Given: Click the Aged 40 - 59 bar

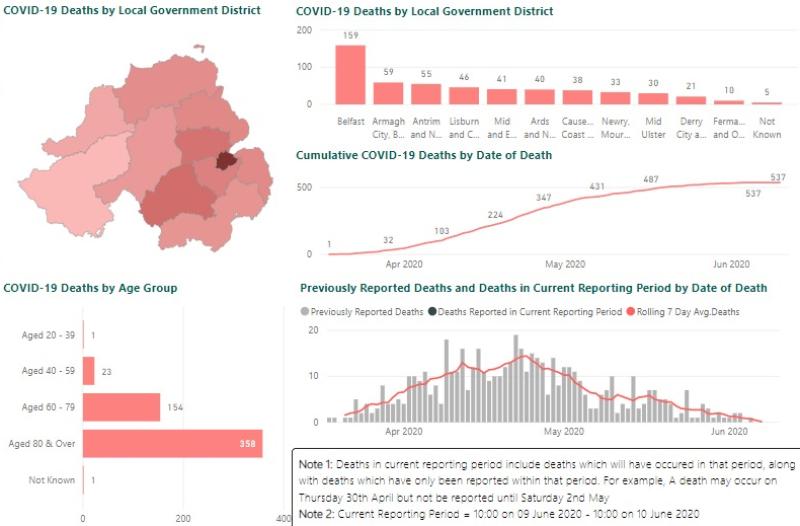Looking at the screenshot, I should click(x=89, y=371).
